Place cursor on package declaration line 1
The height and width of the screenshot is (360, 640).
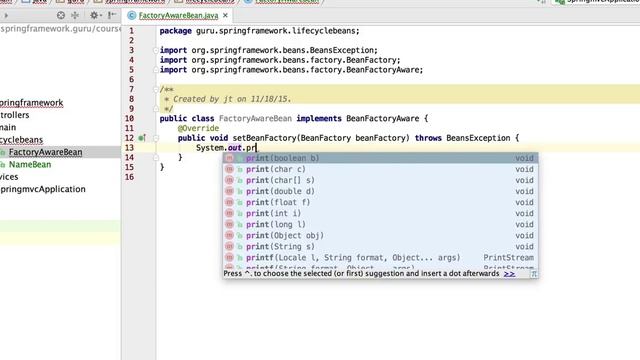coord(260,31)
